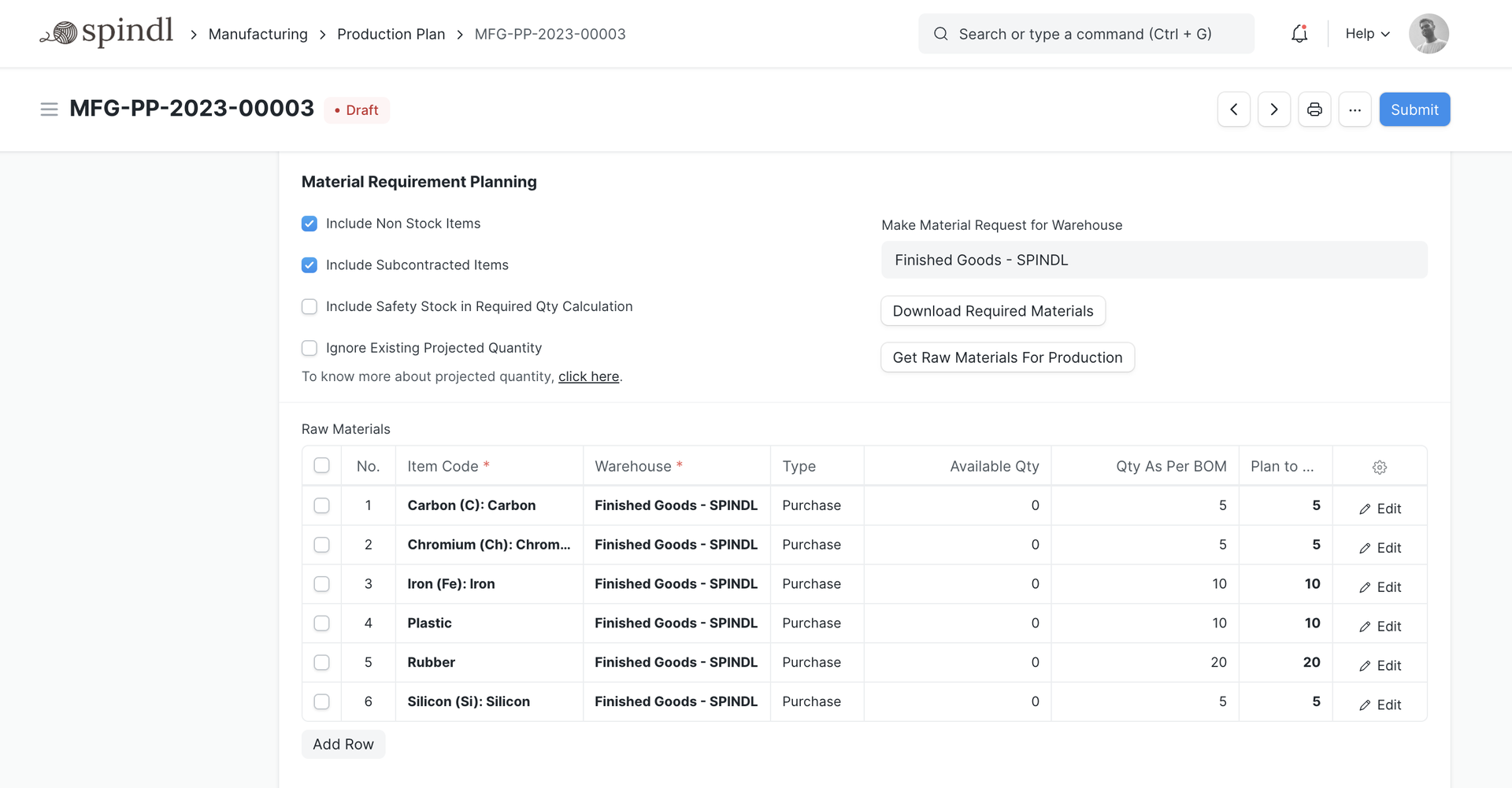Print the production plan
This screenshot has width=1512, height=788.
tap(1314, 109)
